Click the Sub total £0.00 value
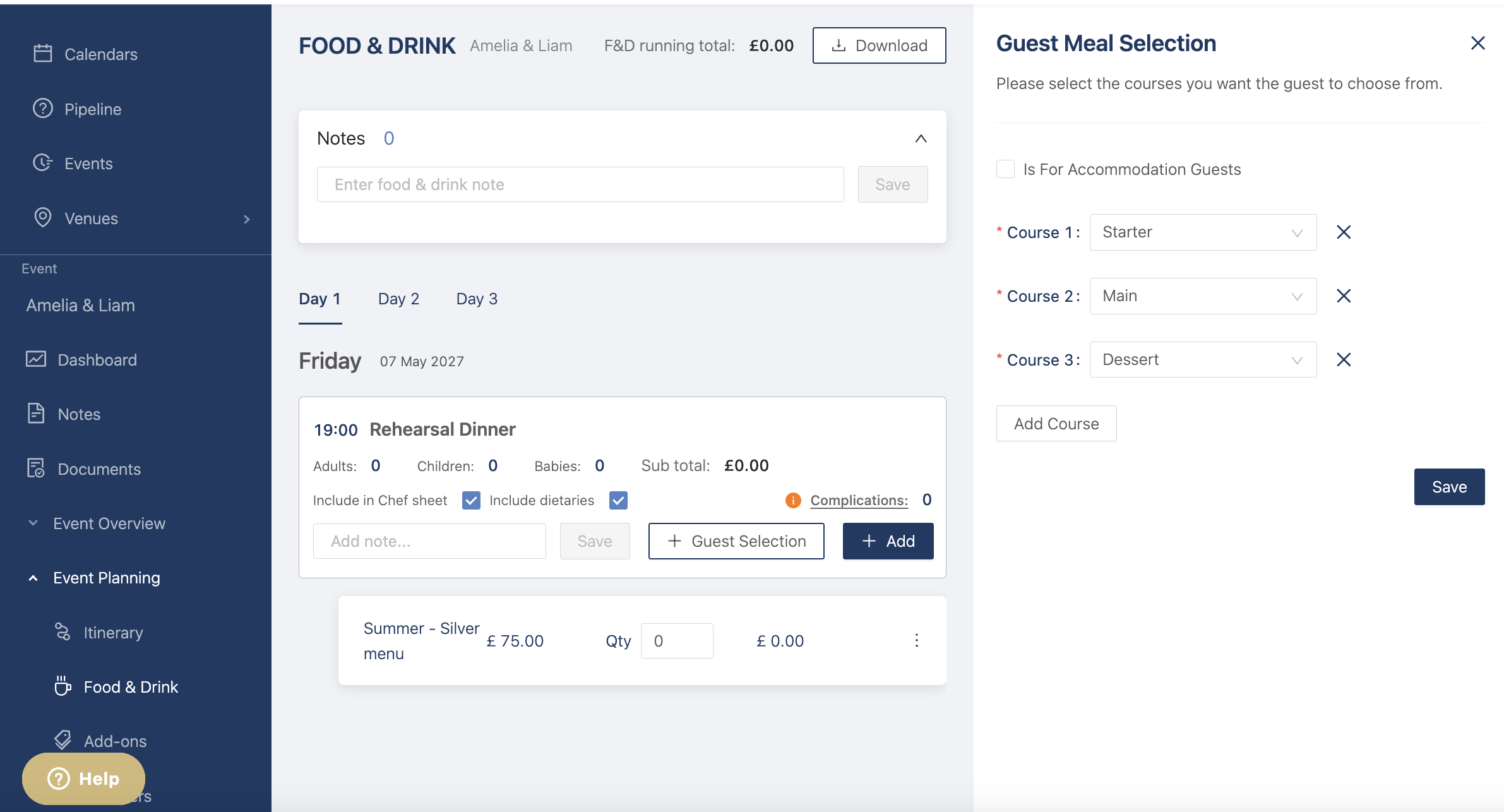The height and width of the screenshot is (812, 1504). [746, 466]
